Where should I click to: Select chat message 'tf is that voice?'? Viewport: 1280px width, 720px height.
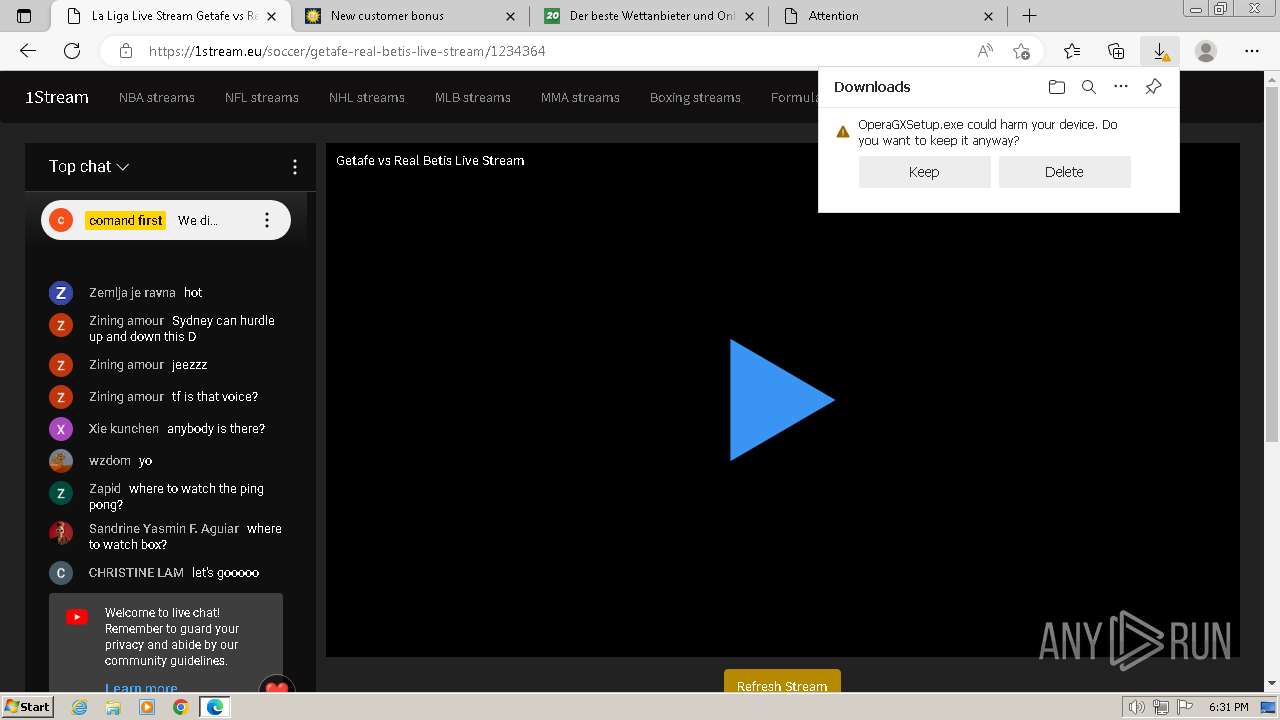click(215, 397)
